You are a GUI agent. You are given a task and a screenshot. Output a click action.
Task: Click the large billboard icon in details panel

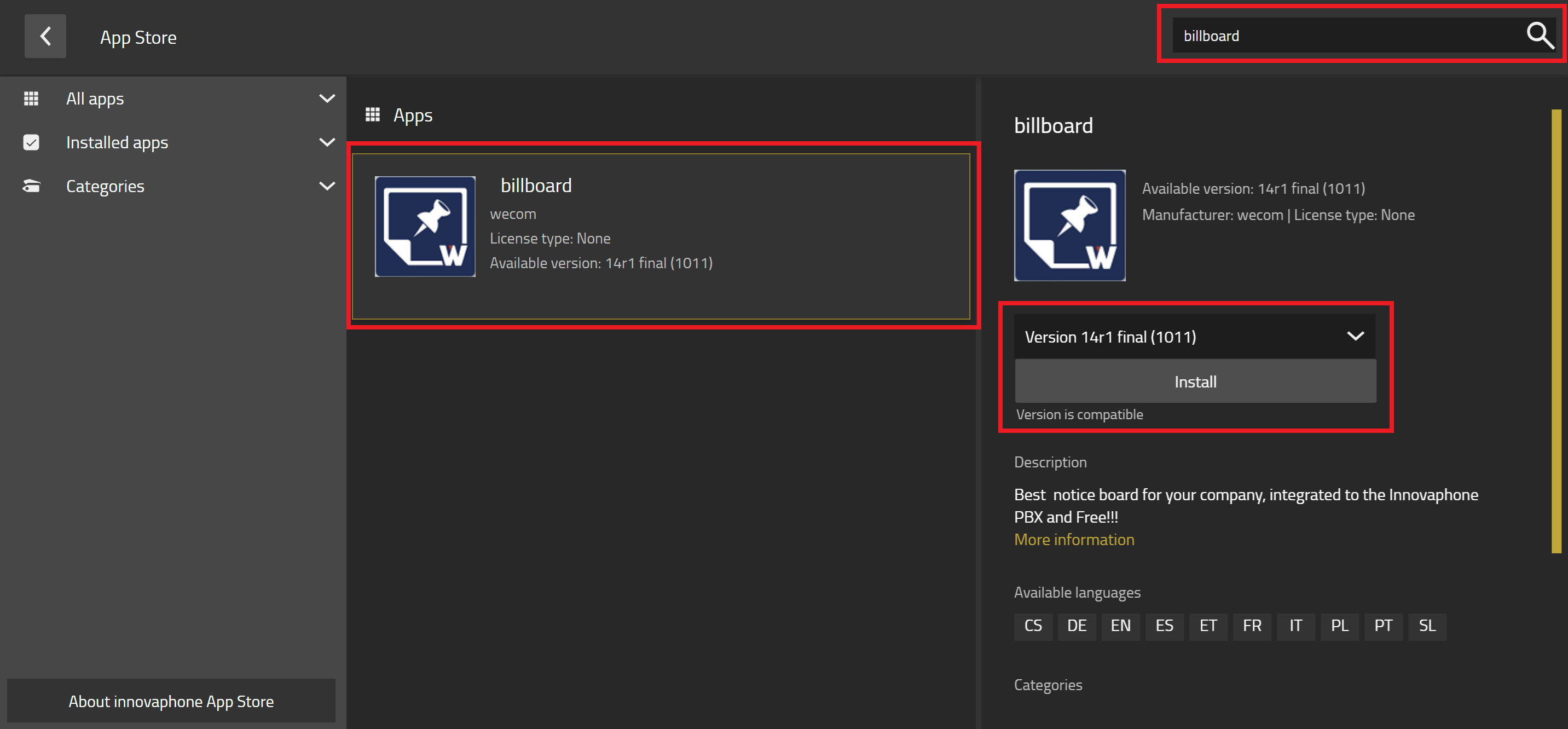tap(1069, 225)
